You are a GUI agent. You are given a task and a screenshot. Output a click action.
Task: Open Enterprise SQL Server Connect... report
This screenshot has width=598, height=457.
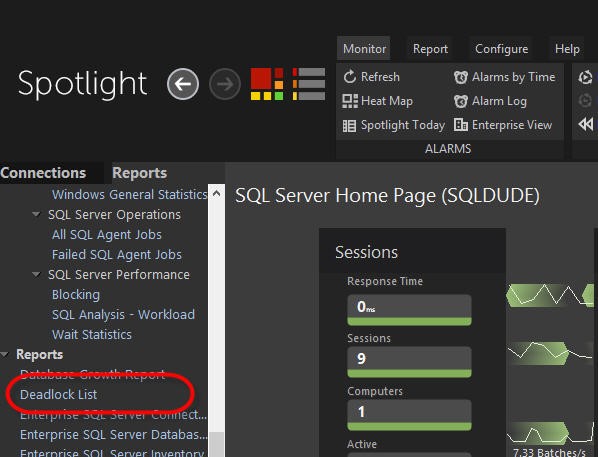click(x=113, y=415)
